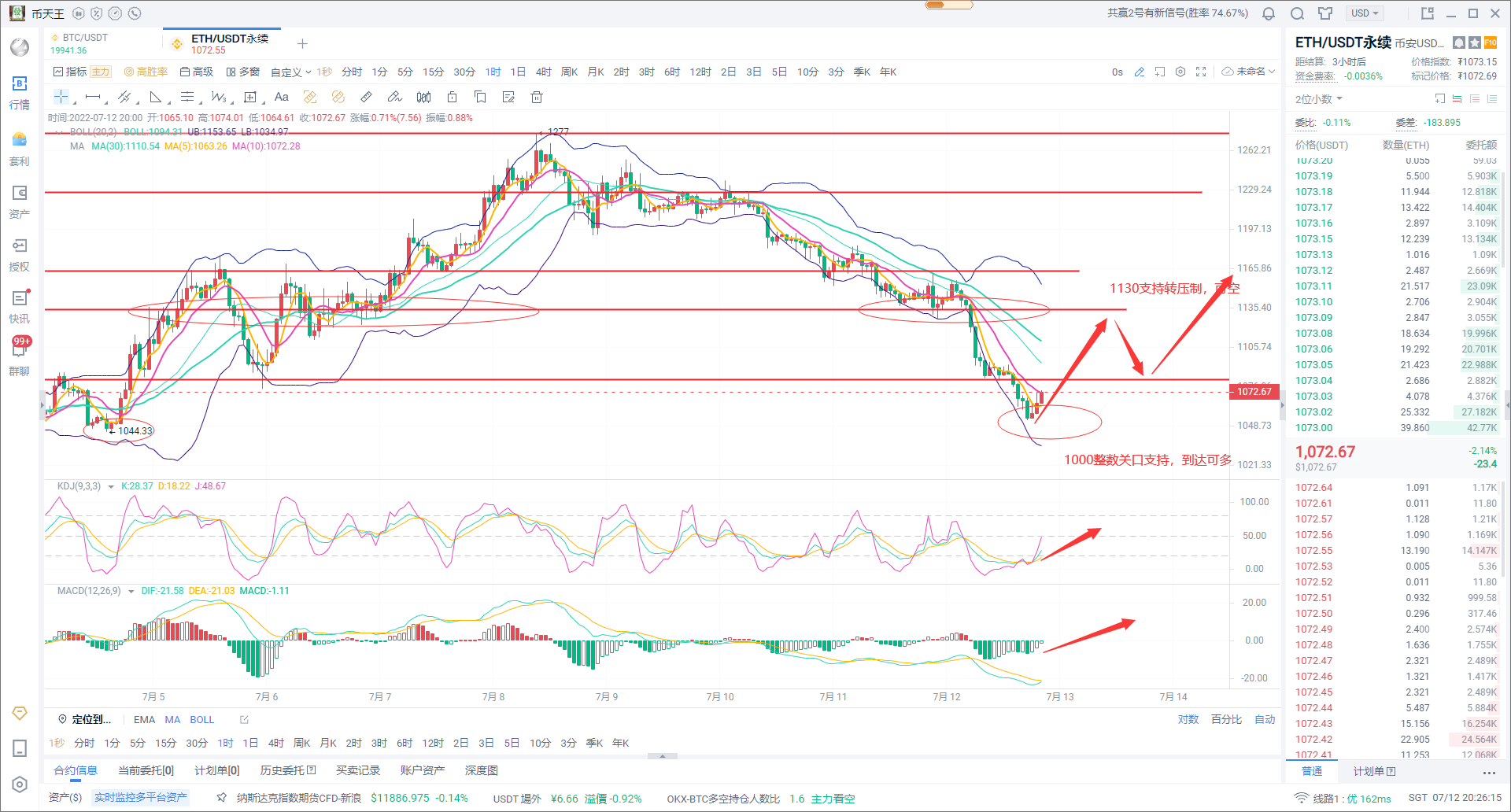Switch to the 账户资产 tab
1511x812 pixels.
(x=422, y=770)
